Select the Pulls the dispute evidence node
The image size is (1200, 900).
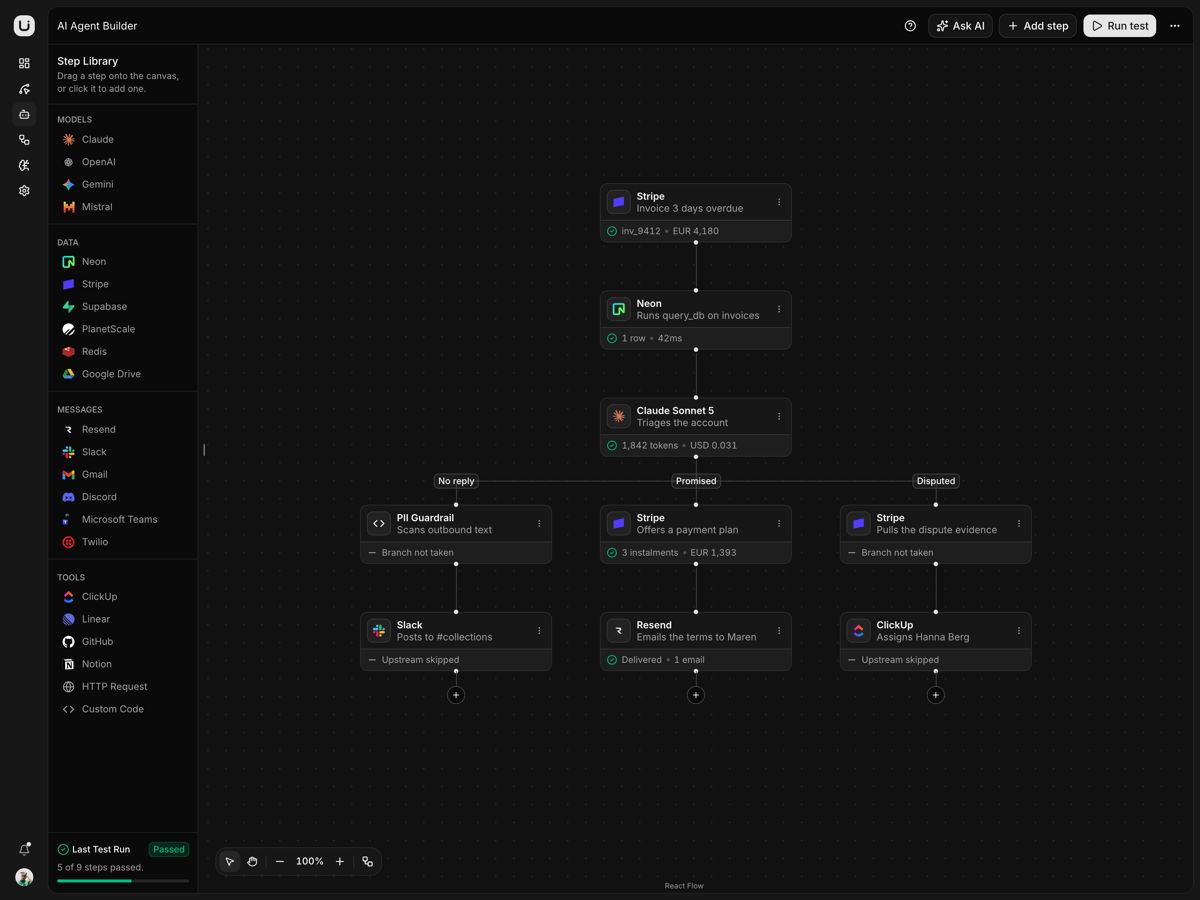tap(936, 534)
